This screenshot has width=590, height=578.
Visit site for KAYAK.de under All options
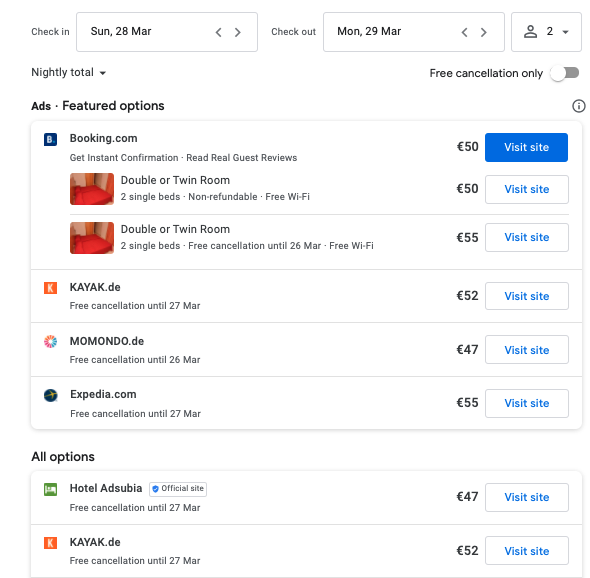pos(527,551)
